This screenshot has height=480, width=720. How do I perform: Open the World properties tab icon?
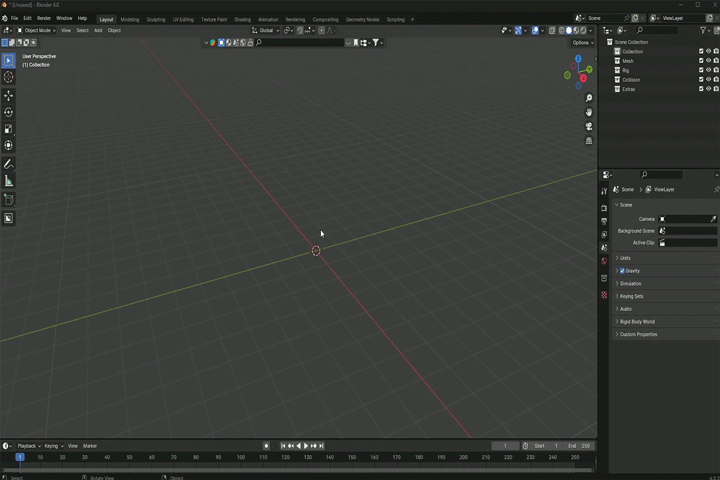(x=604, y=261)
